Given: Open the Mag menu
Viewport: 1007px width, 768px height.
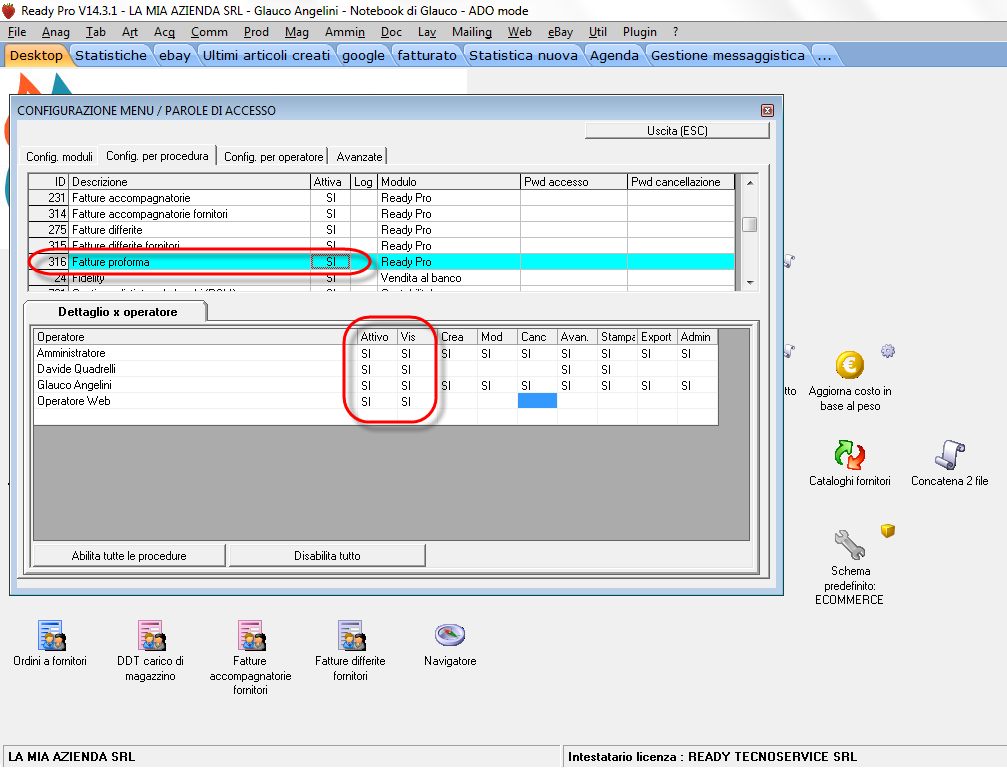Looking at the screenshot, I should pyautogui.click(x=297, y=31).
